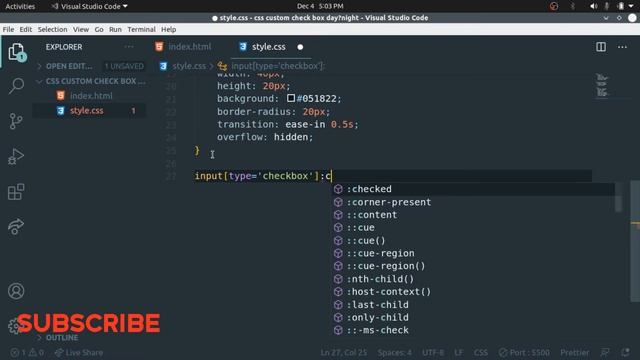Click Spaces: 4 indentation setting
The image size is (640, 360).
[x=394, y=352]
